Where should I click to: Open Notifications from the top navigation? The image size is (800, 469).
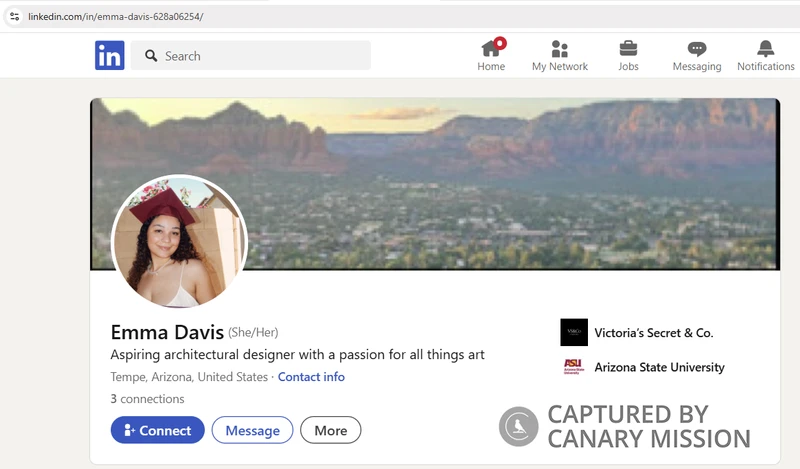(x=765, y=55)
